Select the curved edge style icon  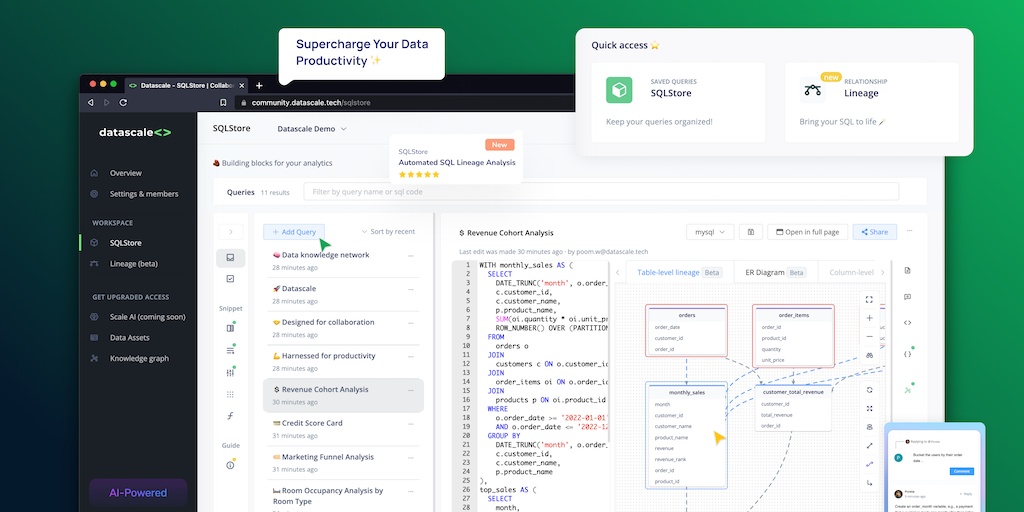coord(869,464)
